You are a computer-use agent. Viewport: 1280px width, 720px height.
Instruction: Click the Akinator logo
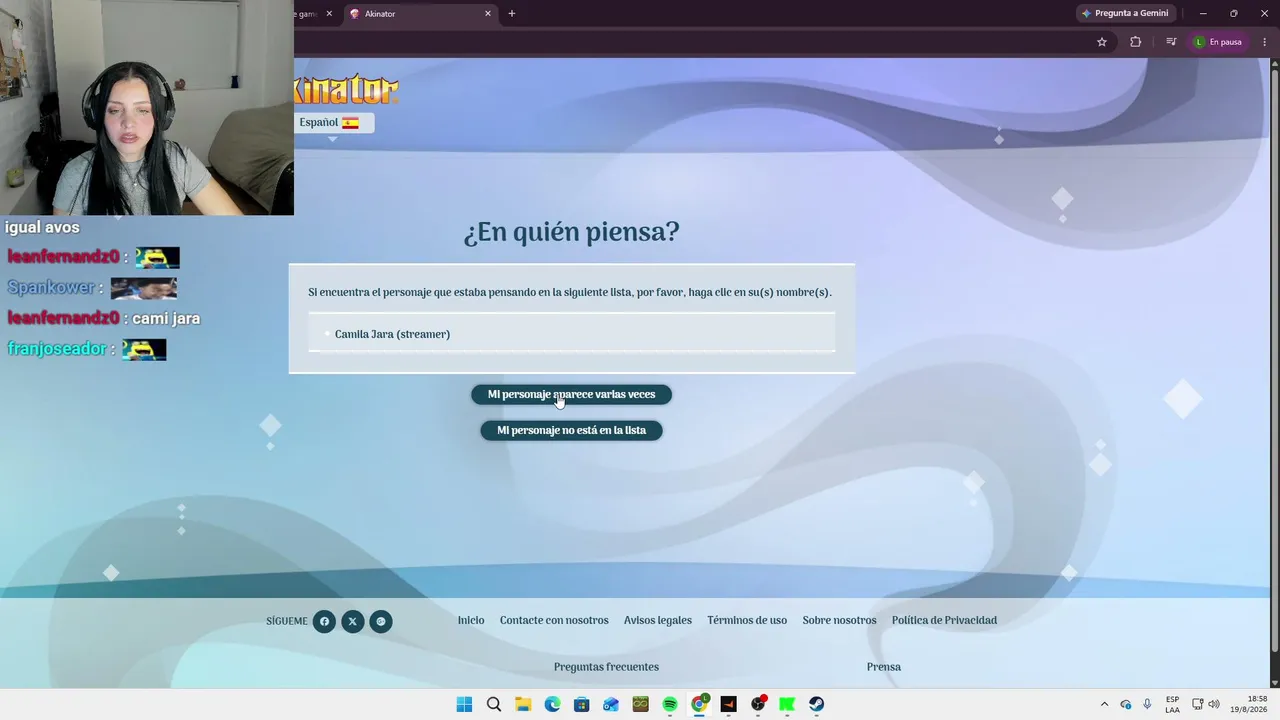click(x=346, y=89)
